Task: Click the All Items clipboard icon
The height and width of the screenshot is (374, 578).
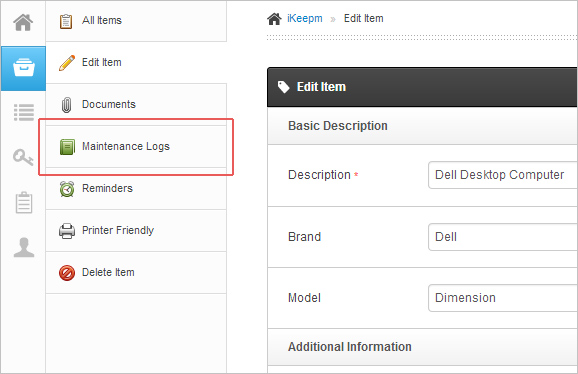Action: [66, 21]
